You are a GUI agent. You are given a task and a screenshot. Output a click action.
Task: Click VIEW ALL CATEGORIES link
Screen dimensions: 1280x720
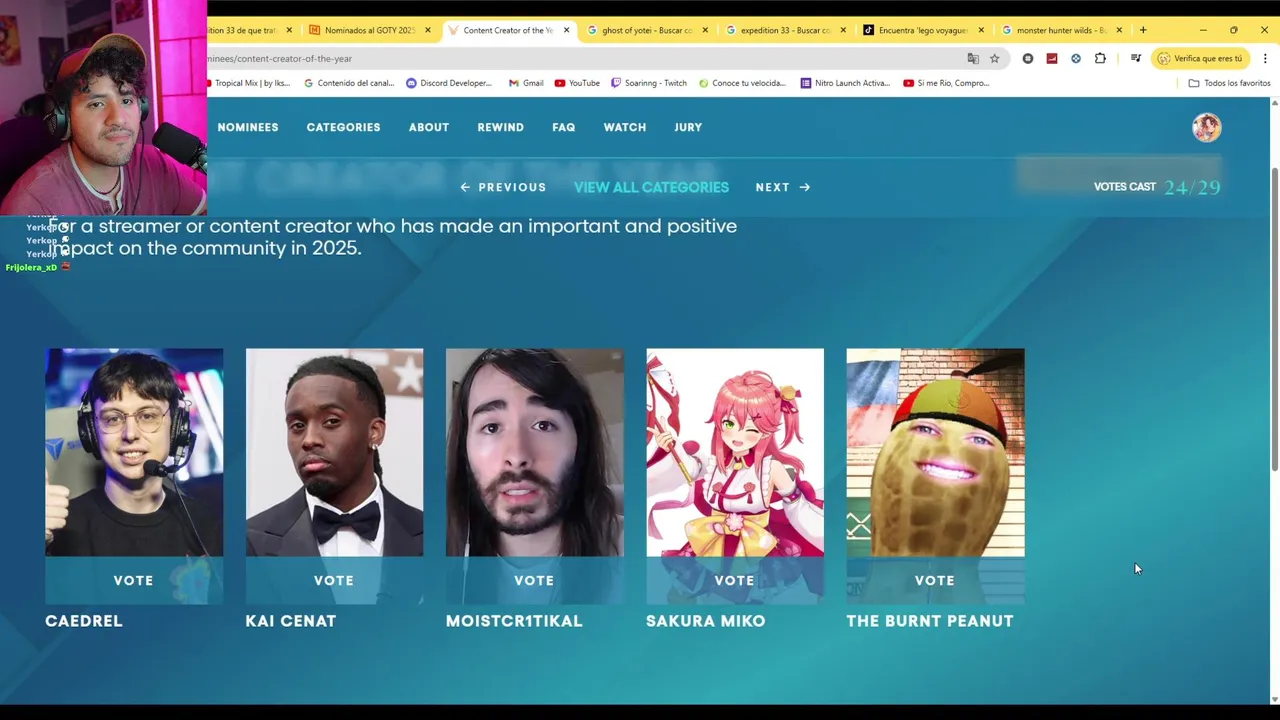pyautogui.click(x=651, y=187)
